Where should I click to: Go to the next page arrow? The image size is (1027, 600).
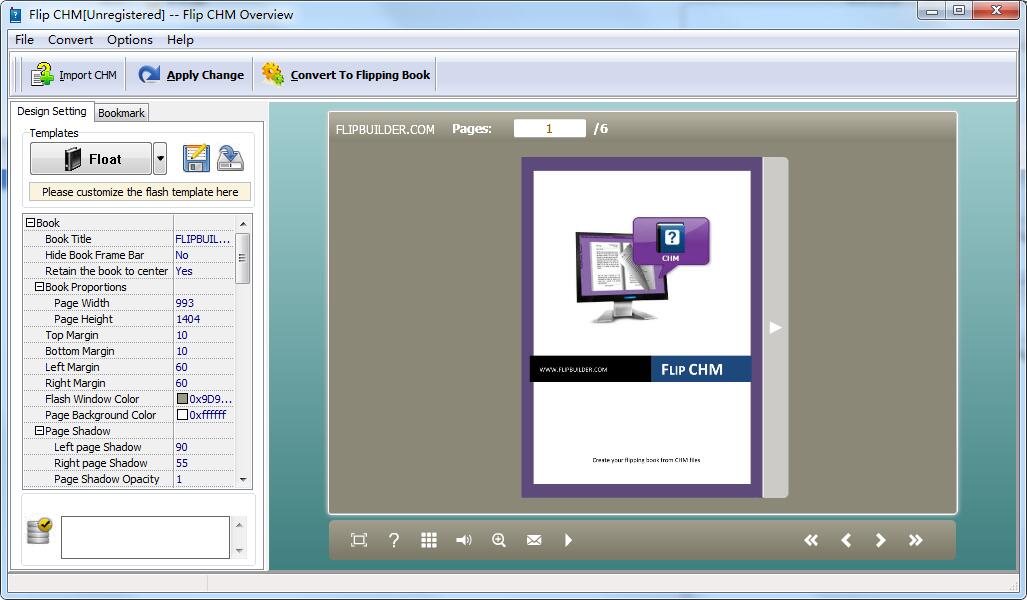pos(880,540)
